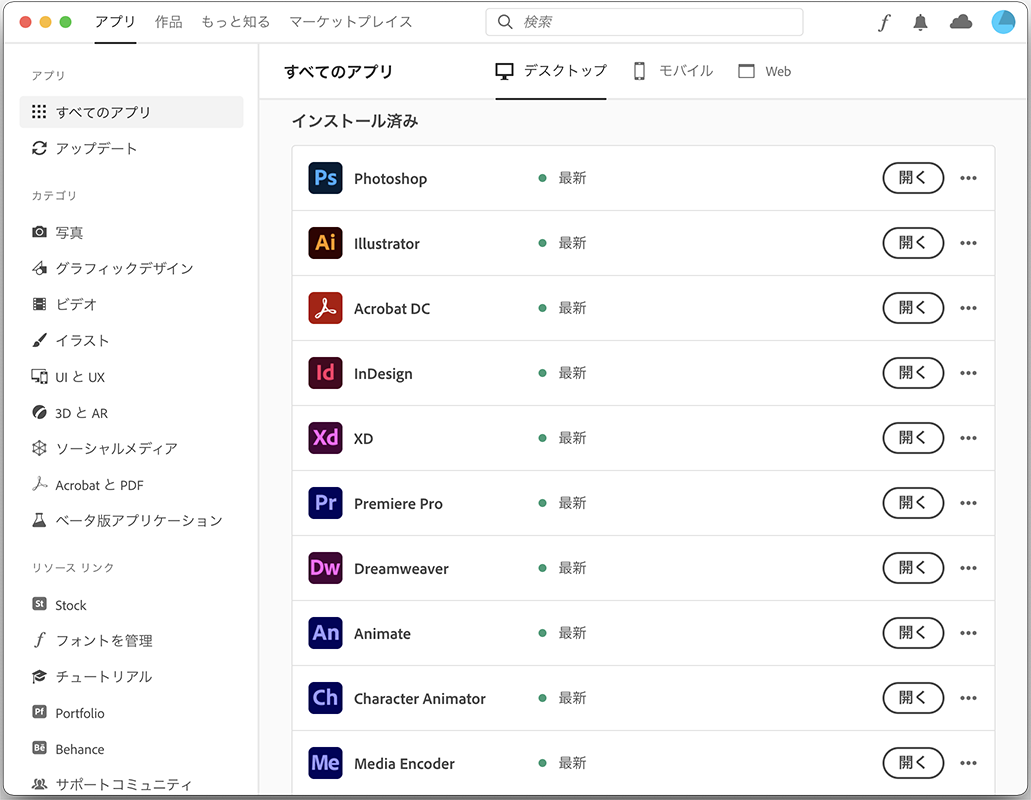
Task: Open the イラスト category
Action: [x=70, y=341]
